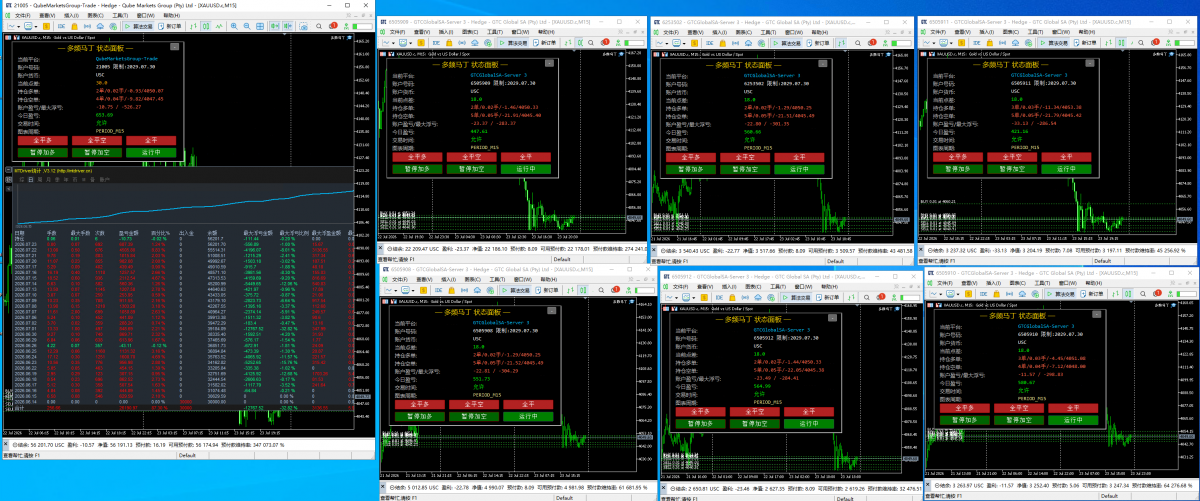Click 新订单 new order in 6505909 window
Screen dimensions: 1200x501
pyautogui.click(x=544, y=43)
